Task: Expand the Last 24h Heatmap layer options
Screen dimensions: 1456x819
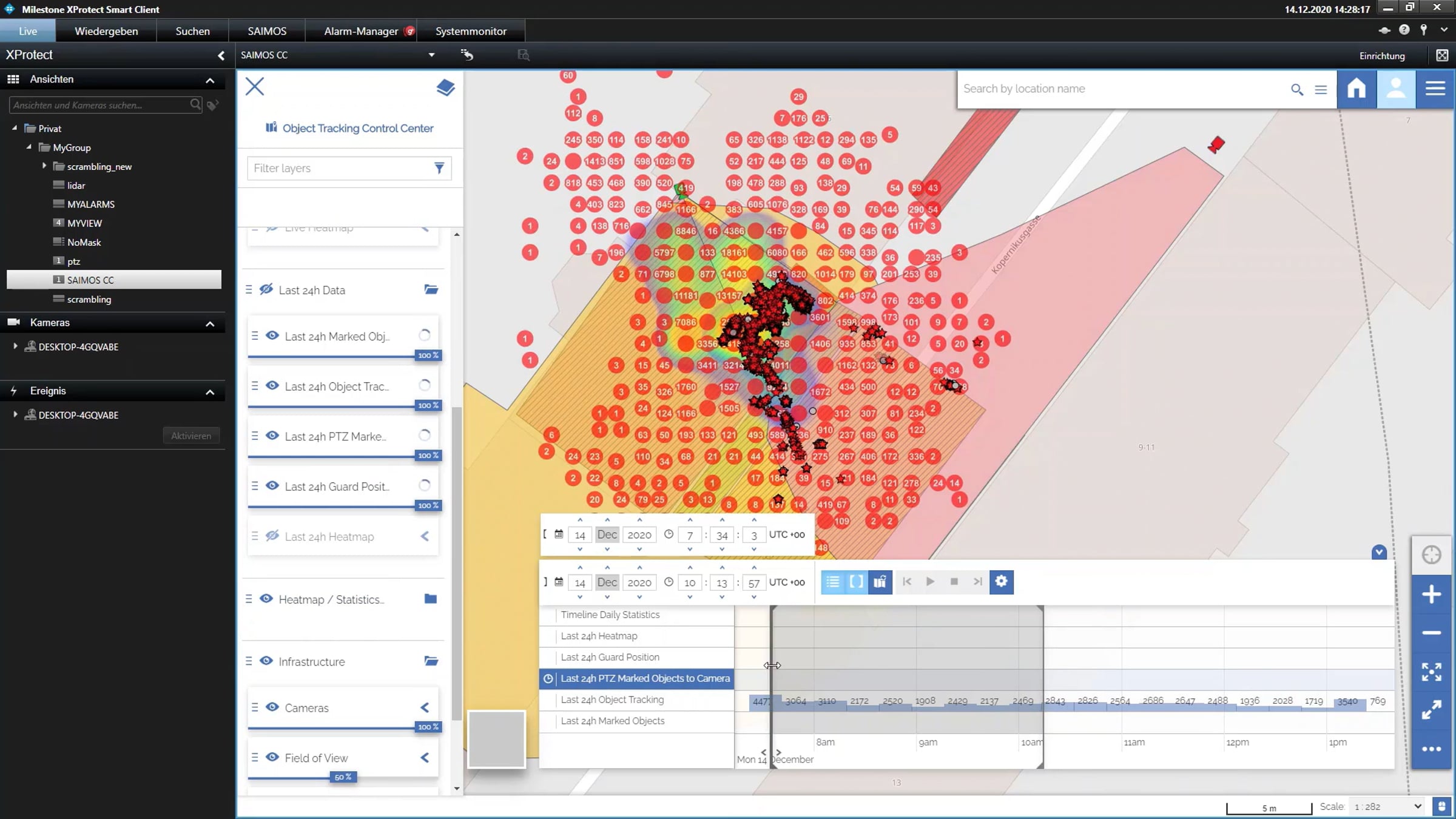Action: pyautogui.click(x=425, y=536)
